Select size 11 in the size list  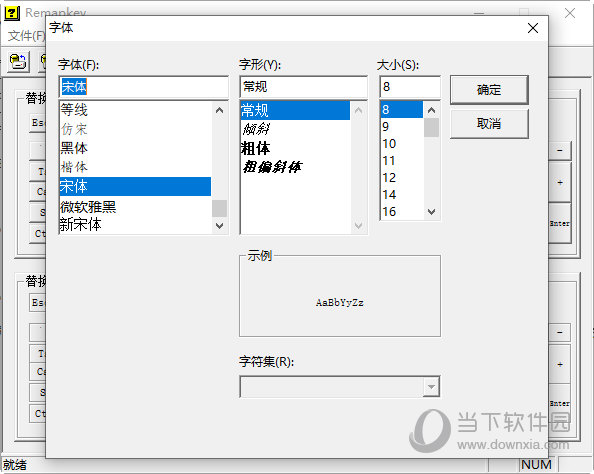402,161
